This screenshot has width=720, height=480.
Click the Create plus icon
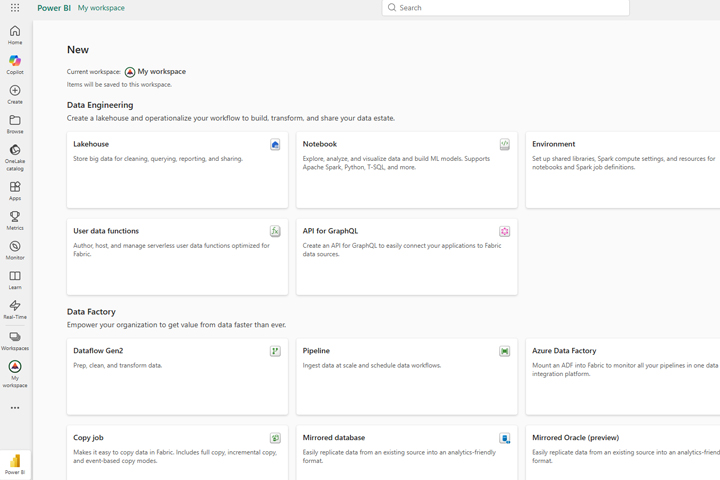[15, 95]
